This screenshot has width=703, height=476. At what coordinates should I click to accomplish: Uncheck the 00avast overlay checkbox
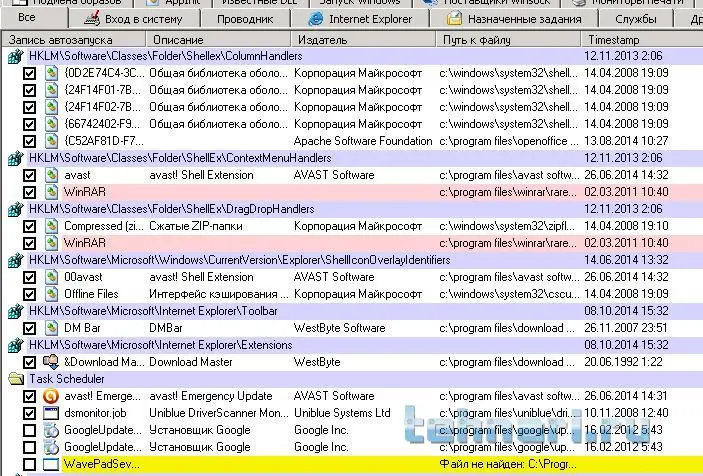click(x=30, y=277)
